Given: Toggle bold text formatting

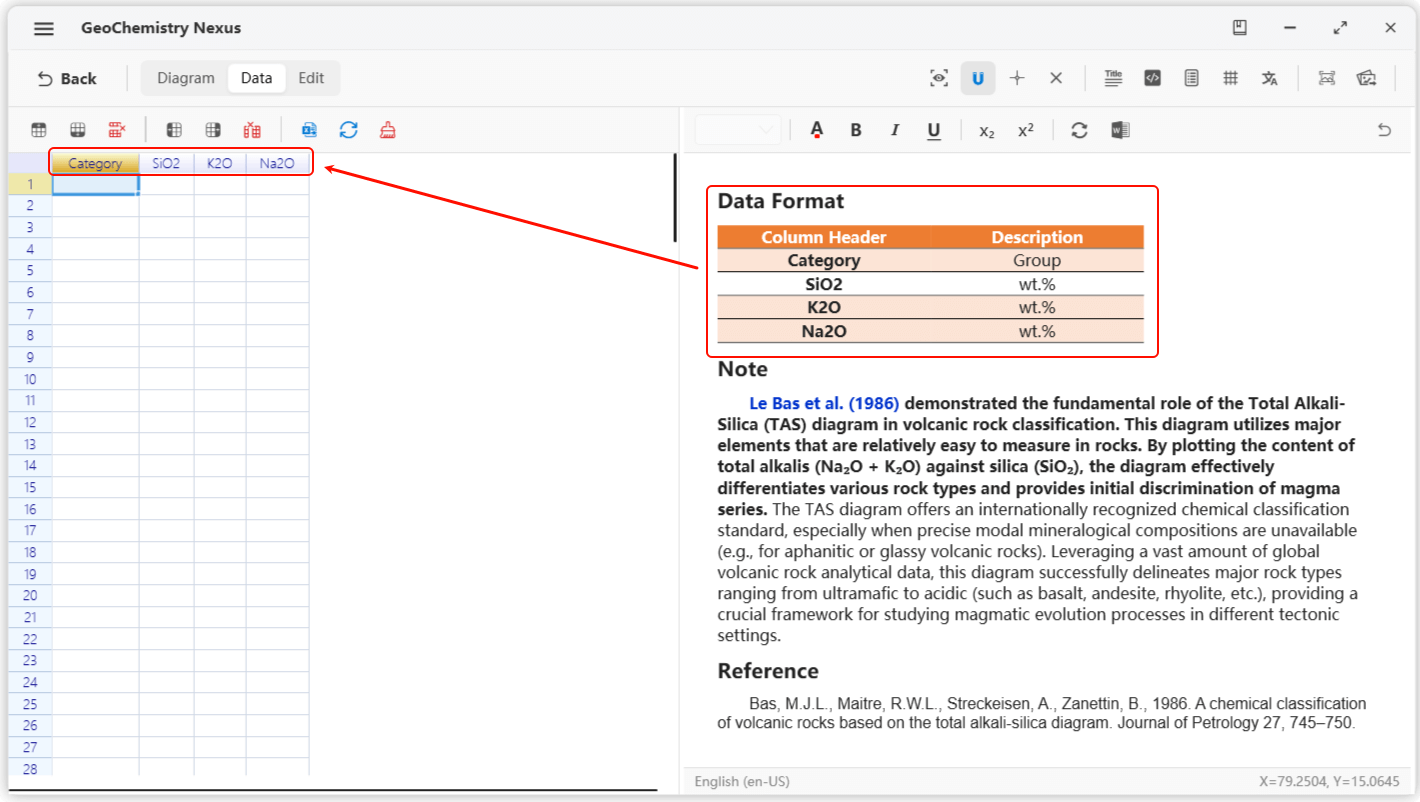Looking at the screenshot, I should click(856, 130).
